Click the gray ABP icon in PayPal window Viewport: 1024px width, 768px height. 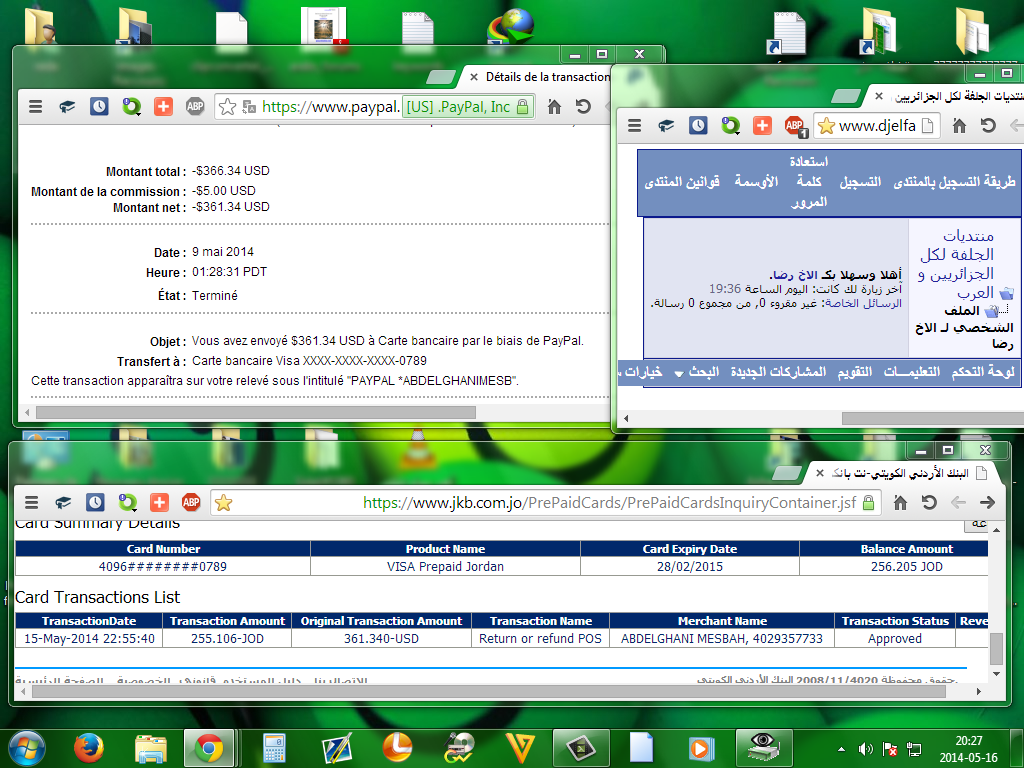pos(195,106)
